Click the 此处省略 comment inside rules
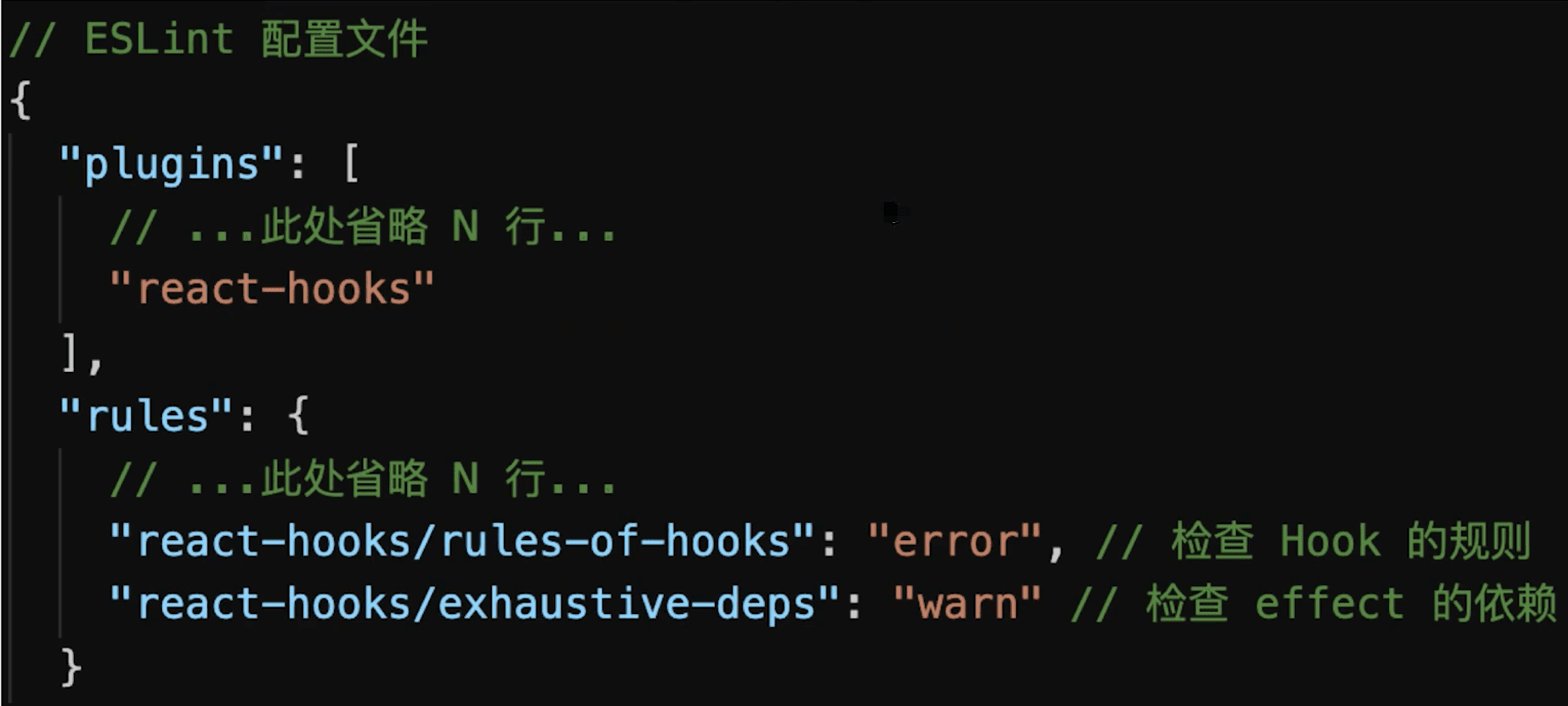The height and width of the screenshot is (706, 1568). point(363,479)
